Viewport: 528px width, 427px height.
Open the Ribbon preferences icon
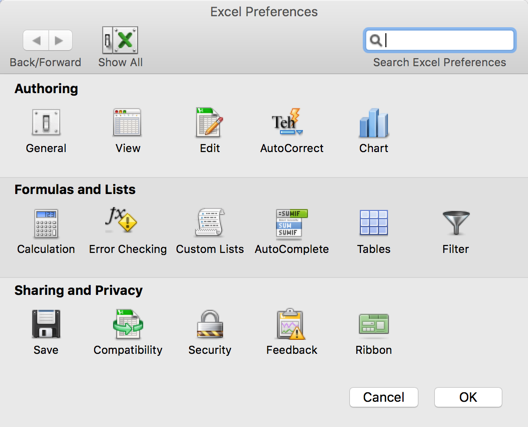[x=374, y=324]
